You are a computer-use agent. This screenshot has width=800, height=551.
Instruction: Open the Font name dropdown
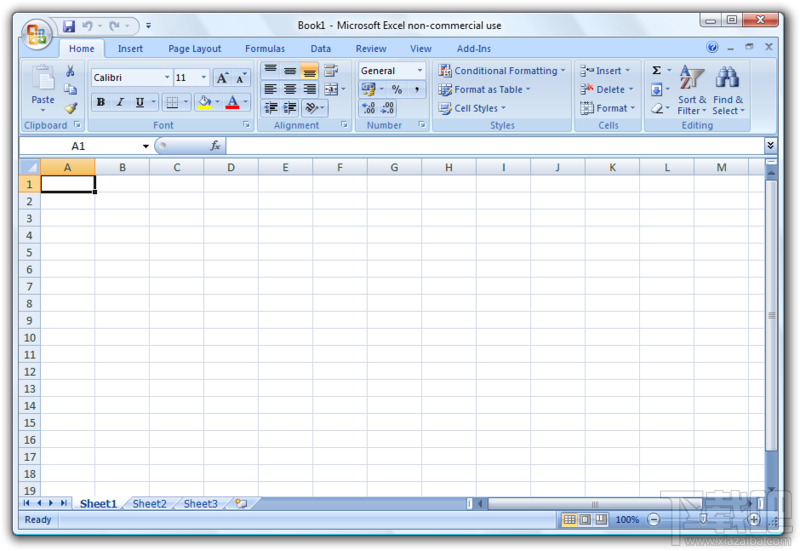[x=167, y=78]
